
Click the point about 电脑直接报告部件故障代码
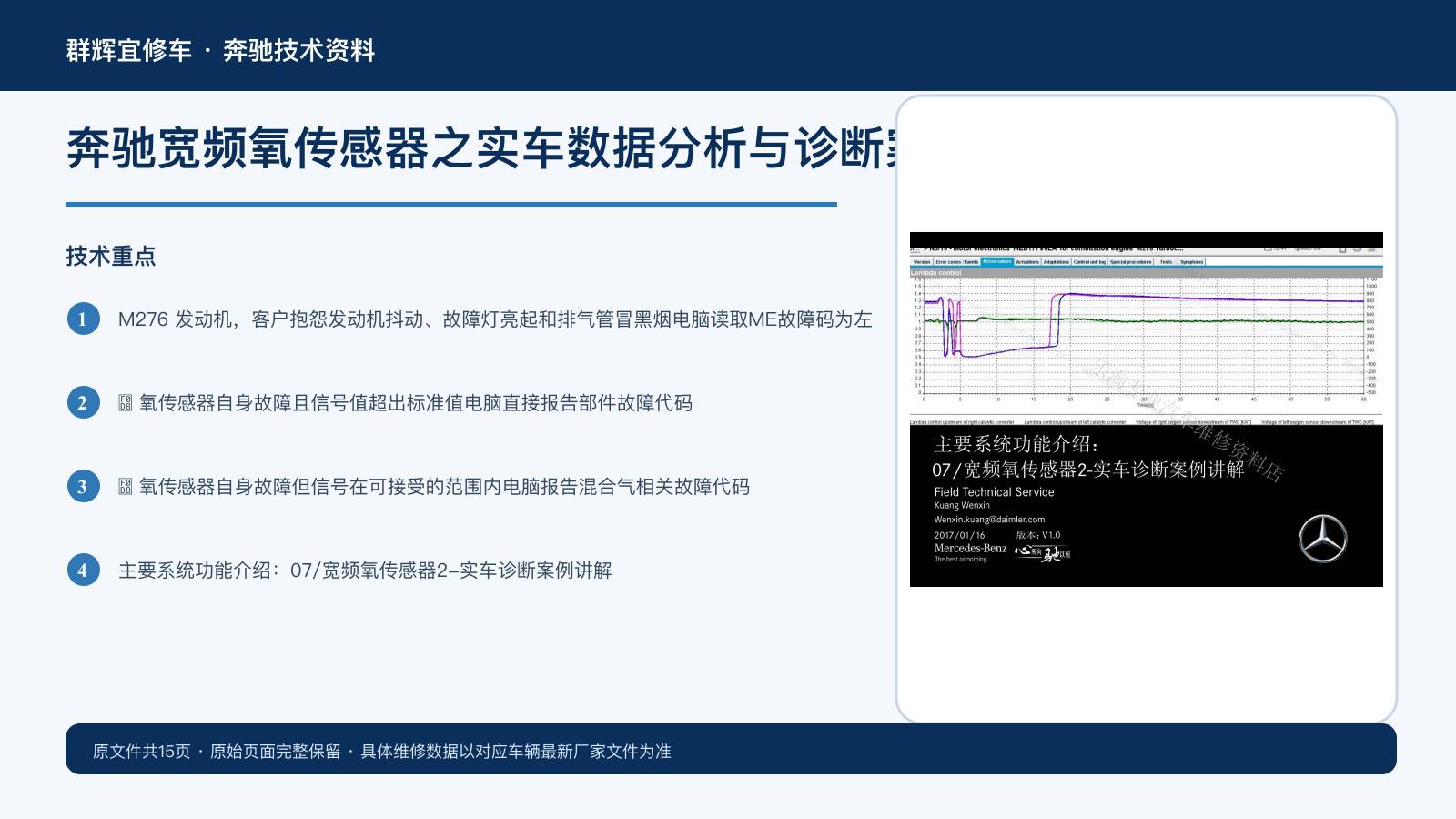[x=405, y=403]
